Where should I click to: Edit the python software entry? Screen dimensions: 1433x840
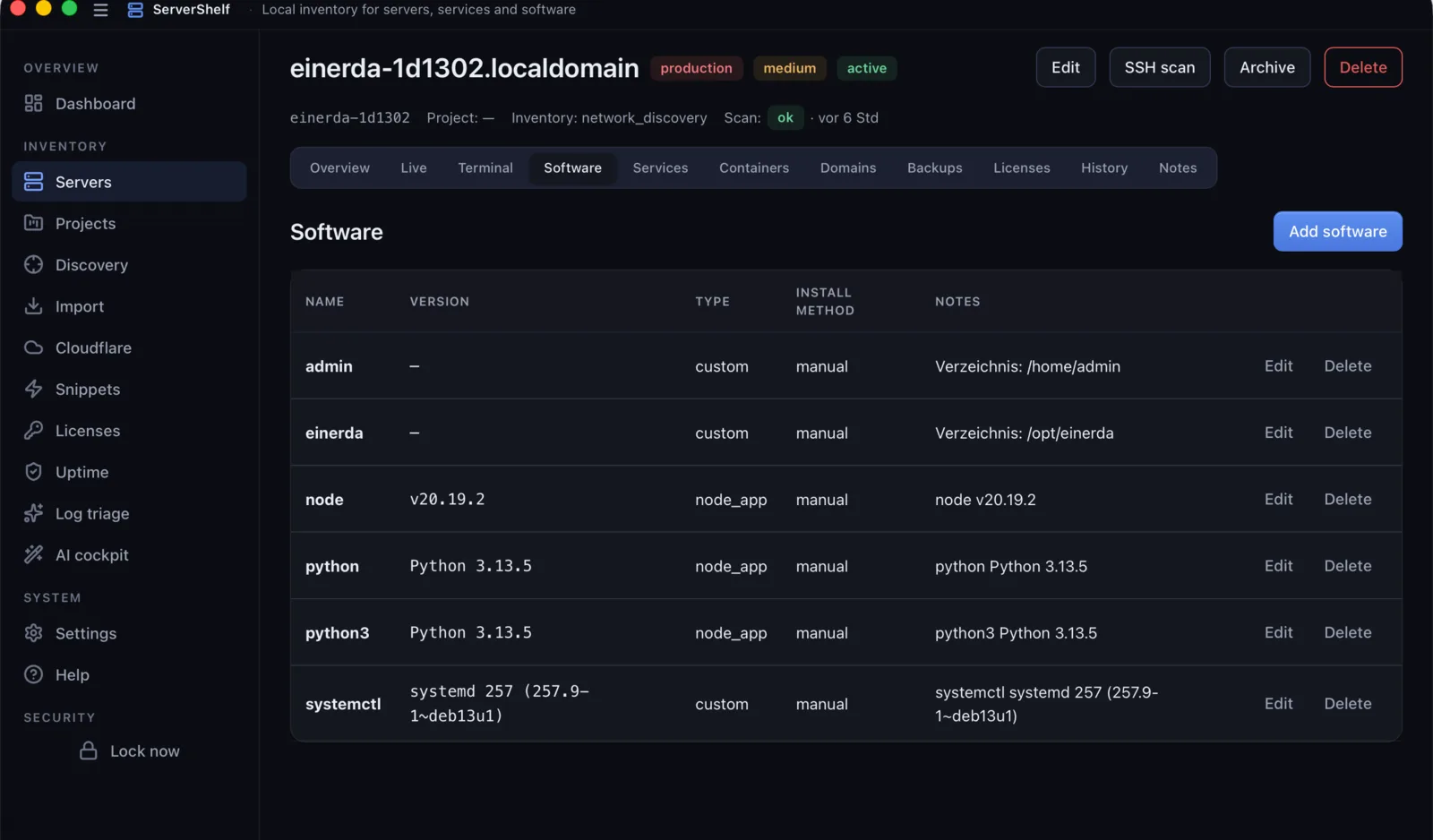coord(1278,566)
